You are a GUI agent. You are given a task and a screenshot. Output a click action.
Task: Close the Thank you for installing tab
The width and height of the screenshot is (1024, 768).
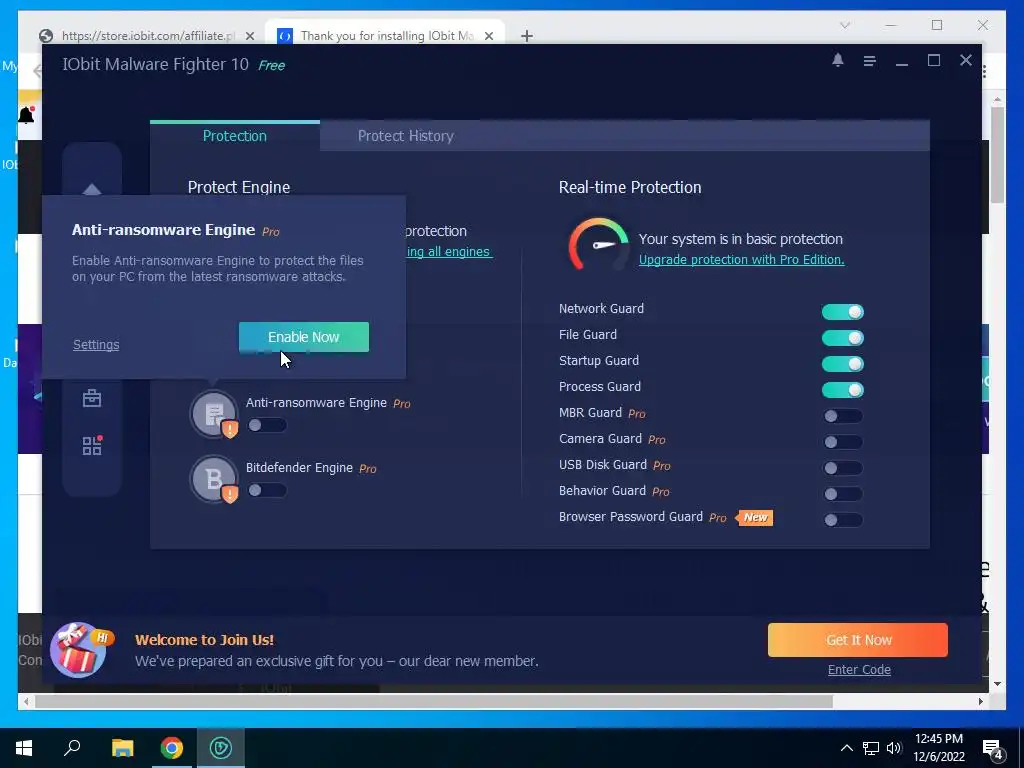click(488, 36)
